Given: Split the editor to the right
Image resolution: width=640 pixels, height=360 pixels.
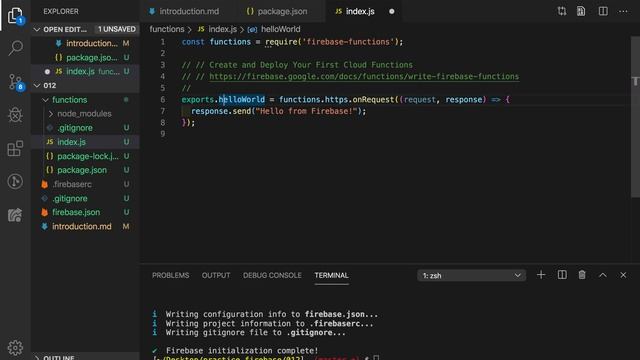Looking at the screenshot, I should pos(603,11).
